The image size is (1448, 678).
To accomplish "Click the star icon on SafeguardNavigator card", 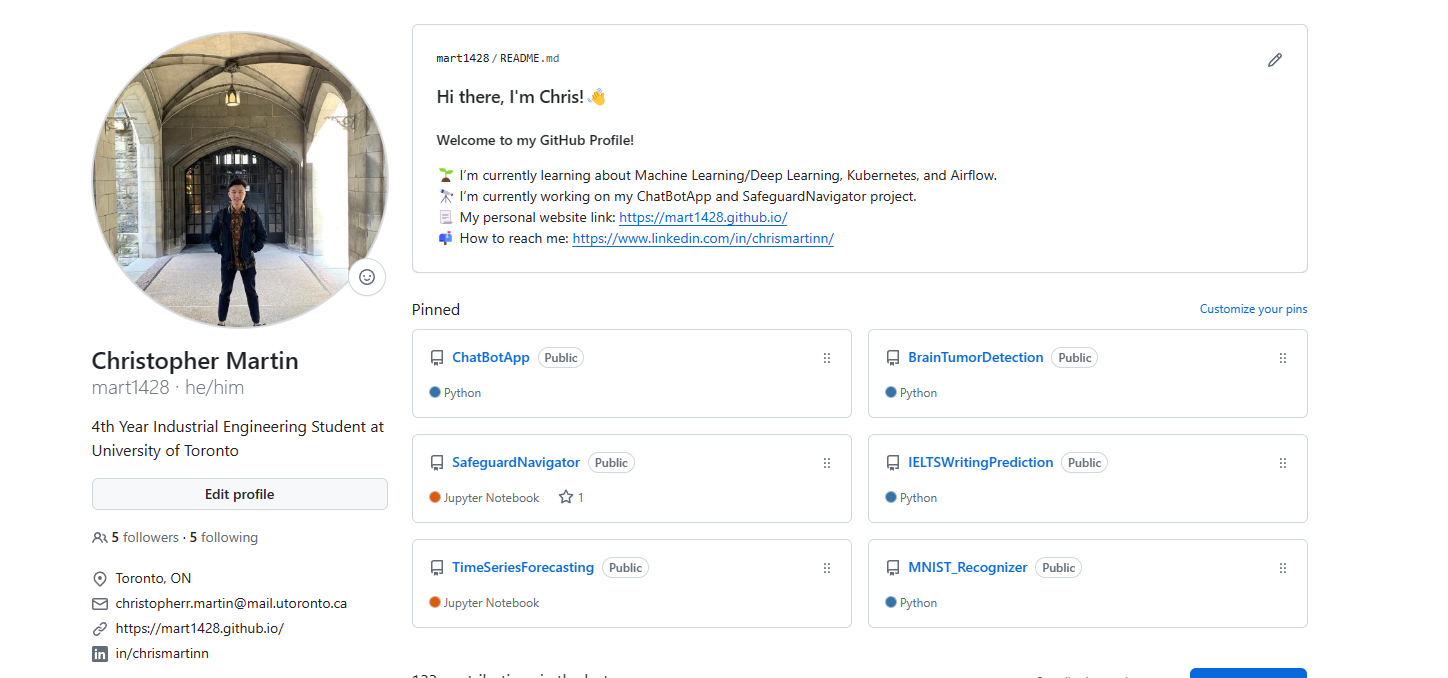I will point(566,497).
